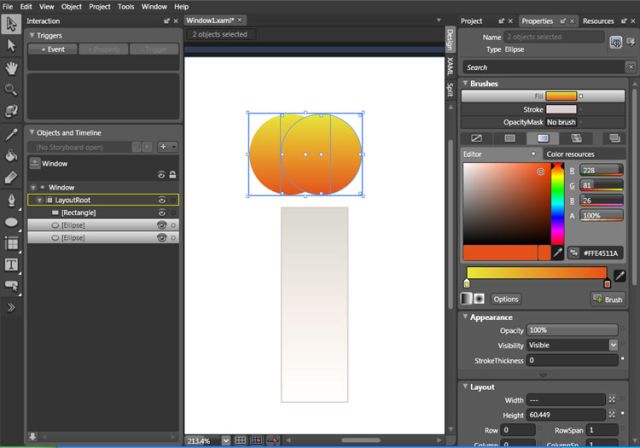
Task: Select the Pan hand tool
Action: click(12, 67)
